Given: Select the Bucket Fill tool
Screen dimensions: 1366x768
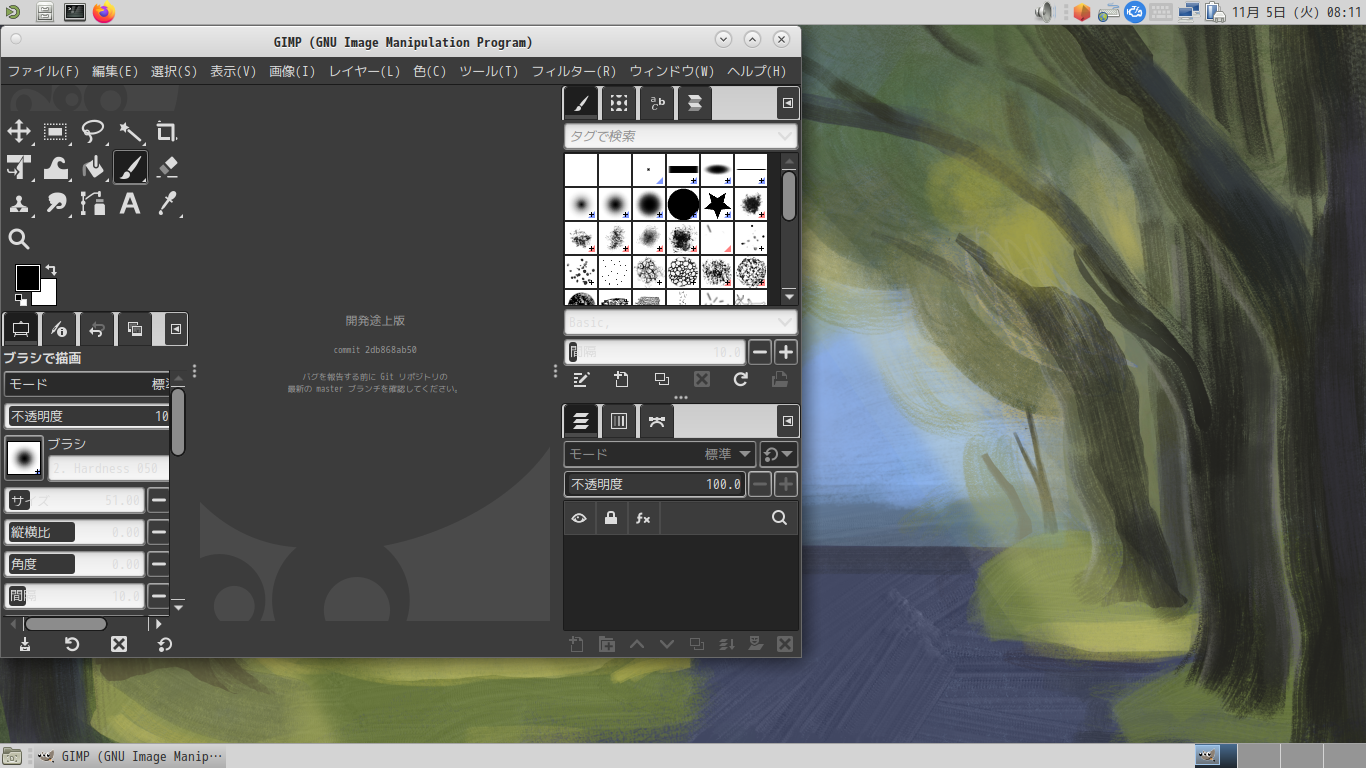Looking at the screenshot, I should pyautogui.click(x=93, y=168).
